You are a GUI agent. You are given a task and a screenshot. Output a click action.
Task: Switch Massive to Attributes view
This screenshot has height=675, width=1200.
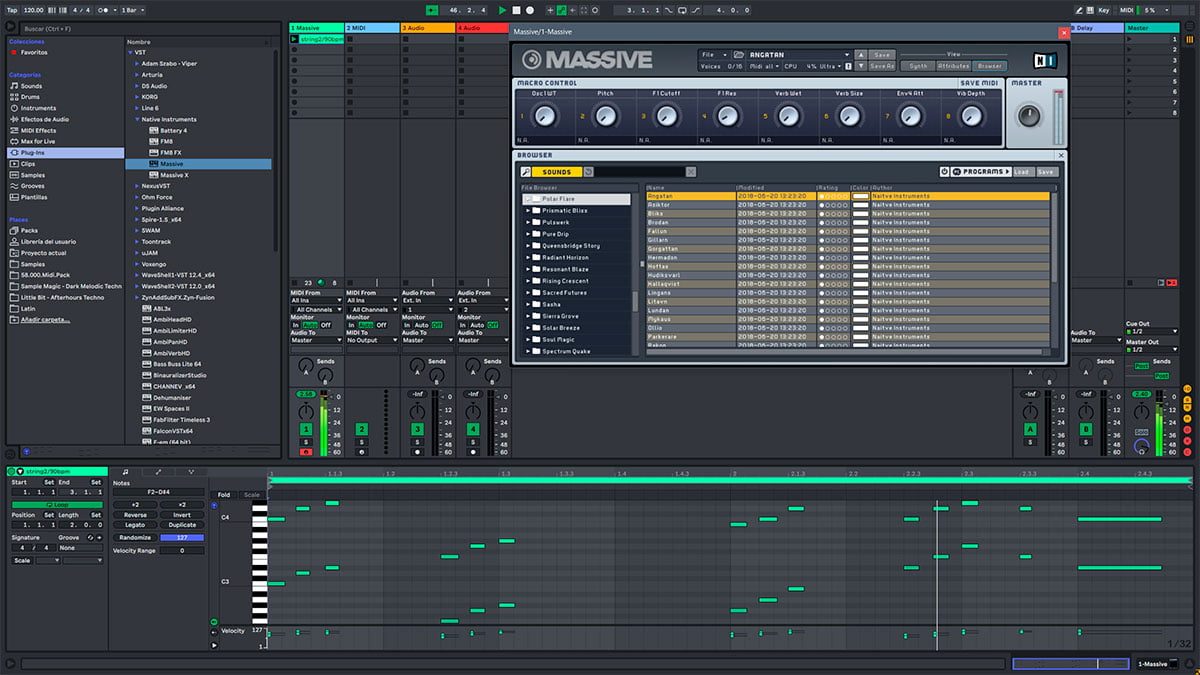pos(954,66)
